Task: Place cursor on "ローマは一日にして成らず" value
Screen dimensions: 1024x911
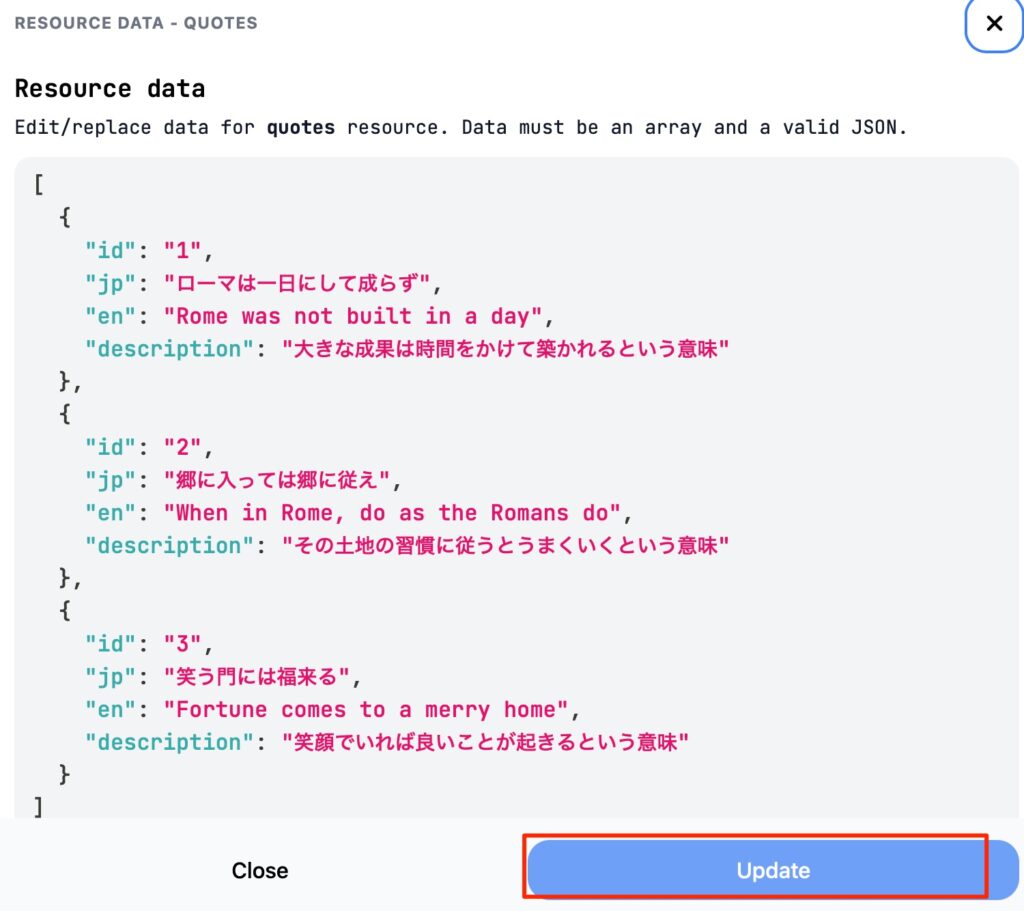Action: pyautogui.click(x=303, y=283)
